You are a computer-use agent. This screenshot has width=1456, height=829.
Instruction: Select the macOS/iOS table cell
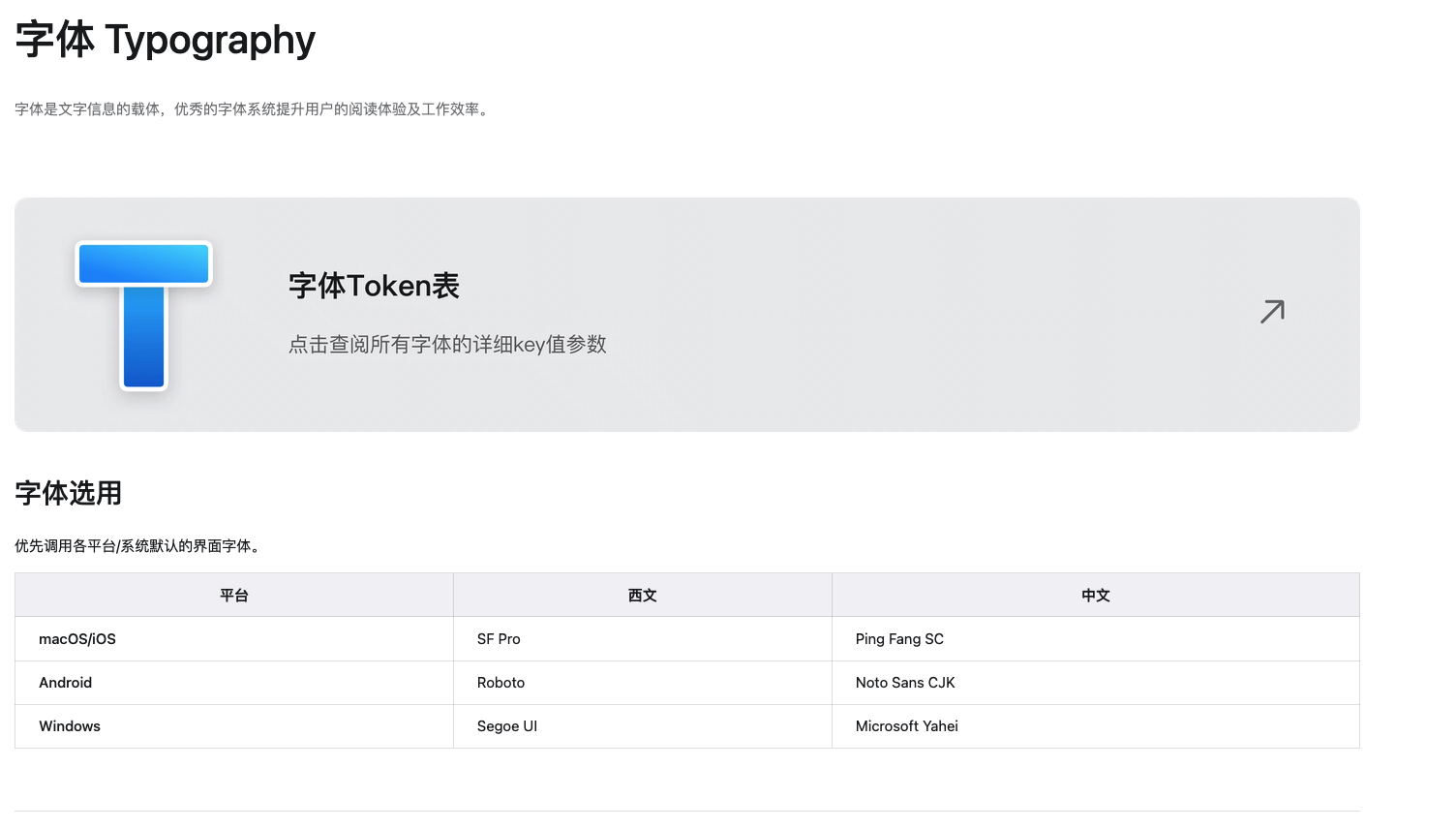[x=234, y=639]
